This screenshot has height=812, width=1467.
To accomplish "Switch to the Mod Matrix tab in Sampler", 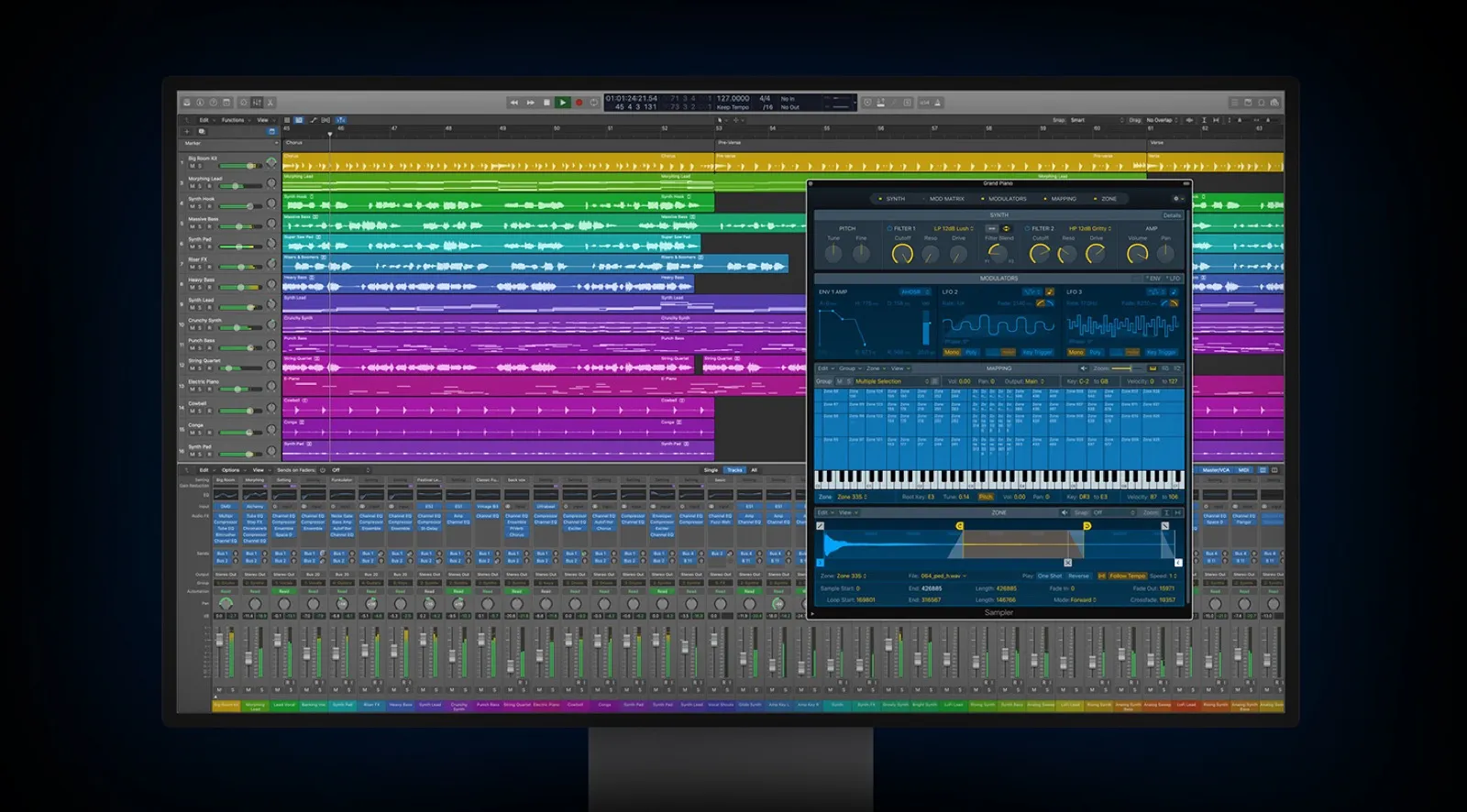I will coord(947,199).
